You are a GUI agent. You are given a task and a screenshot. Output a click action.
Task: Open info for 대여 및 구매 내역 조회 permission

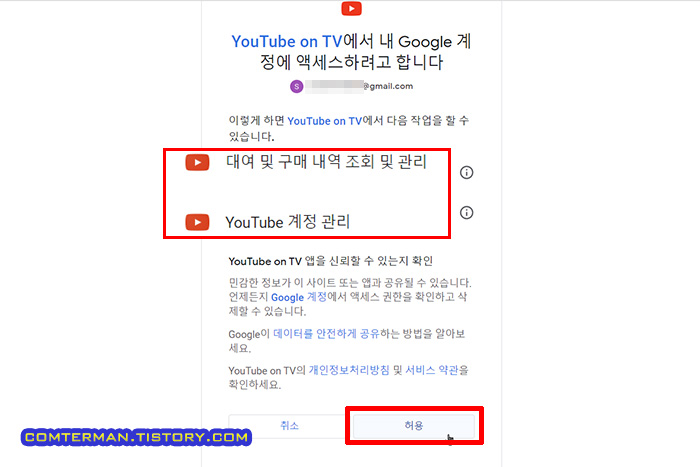click(467, 172)
